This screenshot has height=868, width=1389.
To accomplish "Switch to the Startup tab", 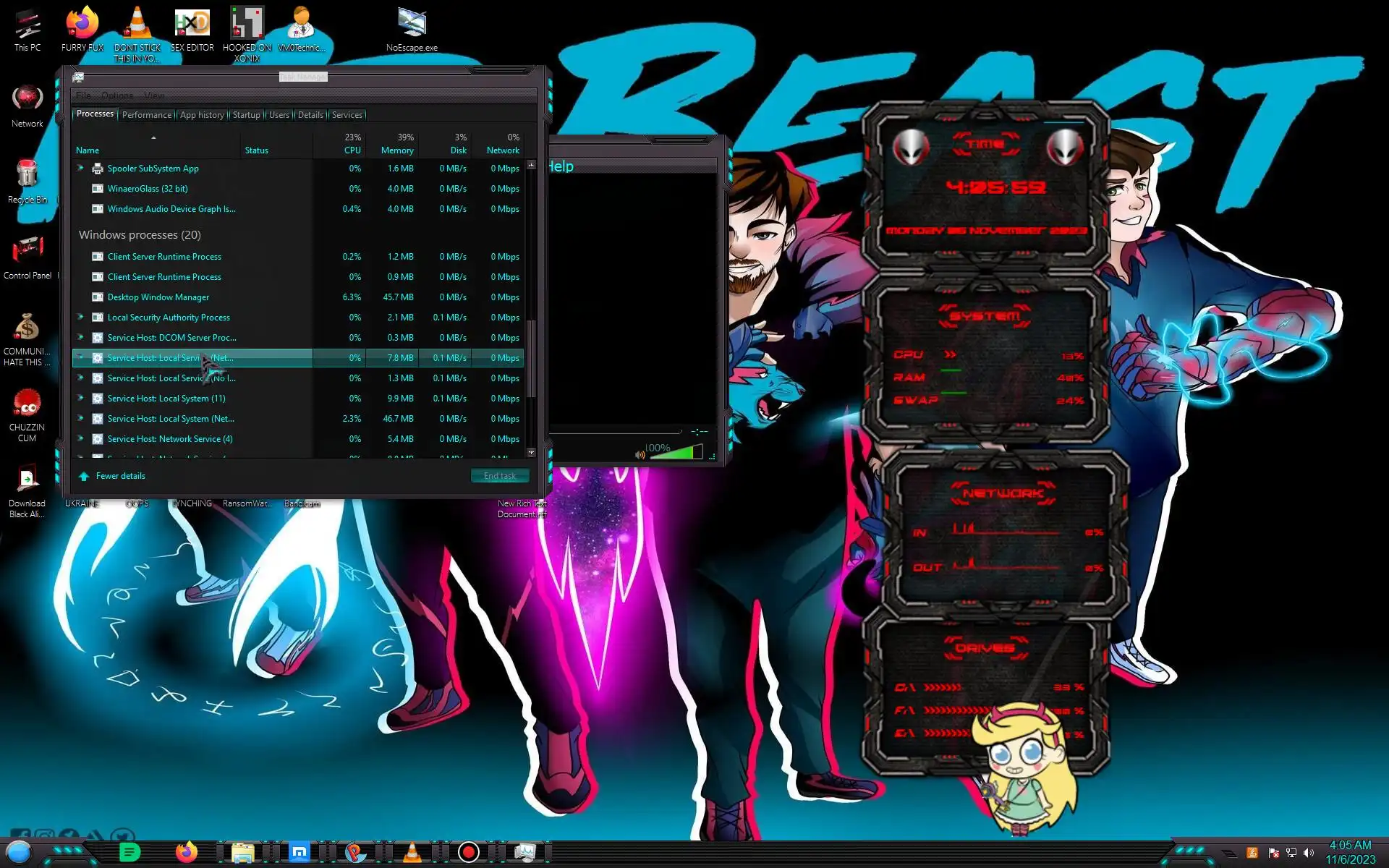I will click(246, 114).
